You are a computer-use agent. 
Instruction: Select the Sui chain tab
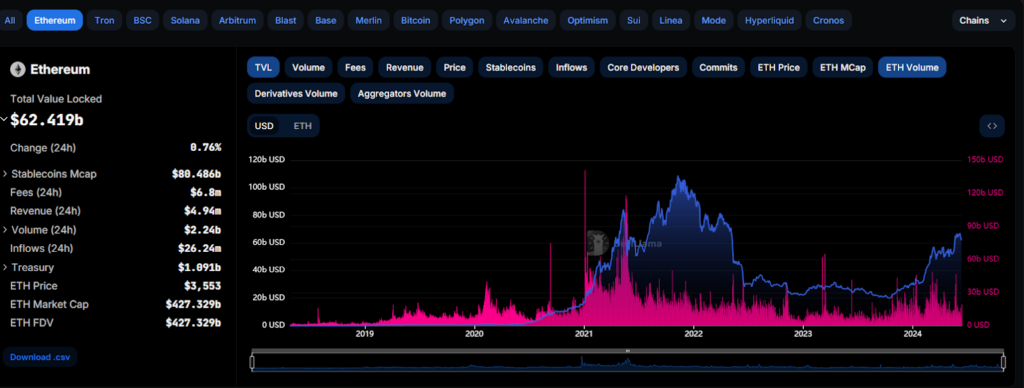(633, 20)
